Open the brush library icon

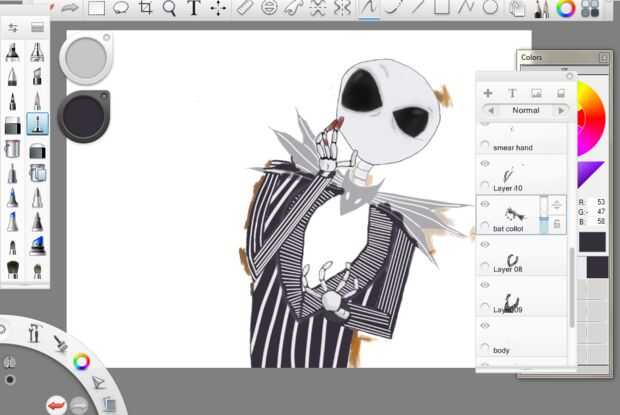[x=37, y=27]
